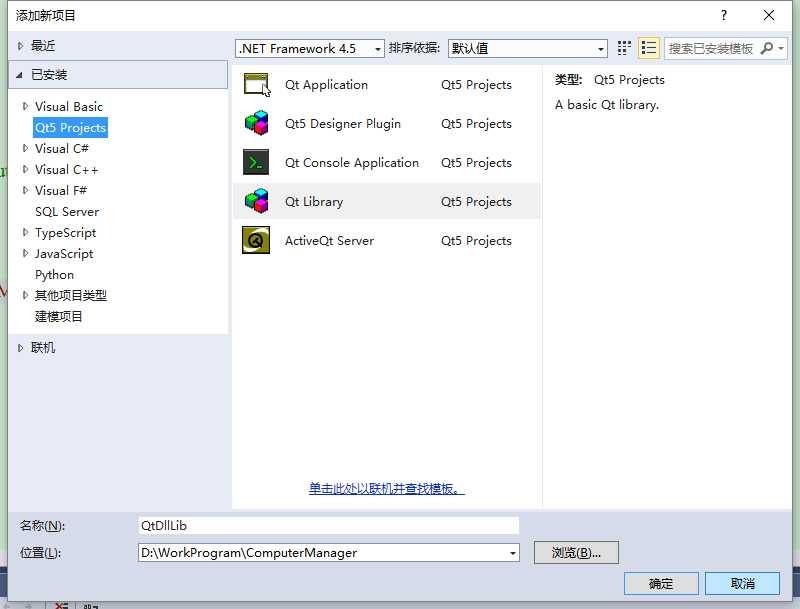Open the search options dropdown arrow
The image size is (800, 609).
(781, 48)
